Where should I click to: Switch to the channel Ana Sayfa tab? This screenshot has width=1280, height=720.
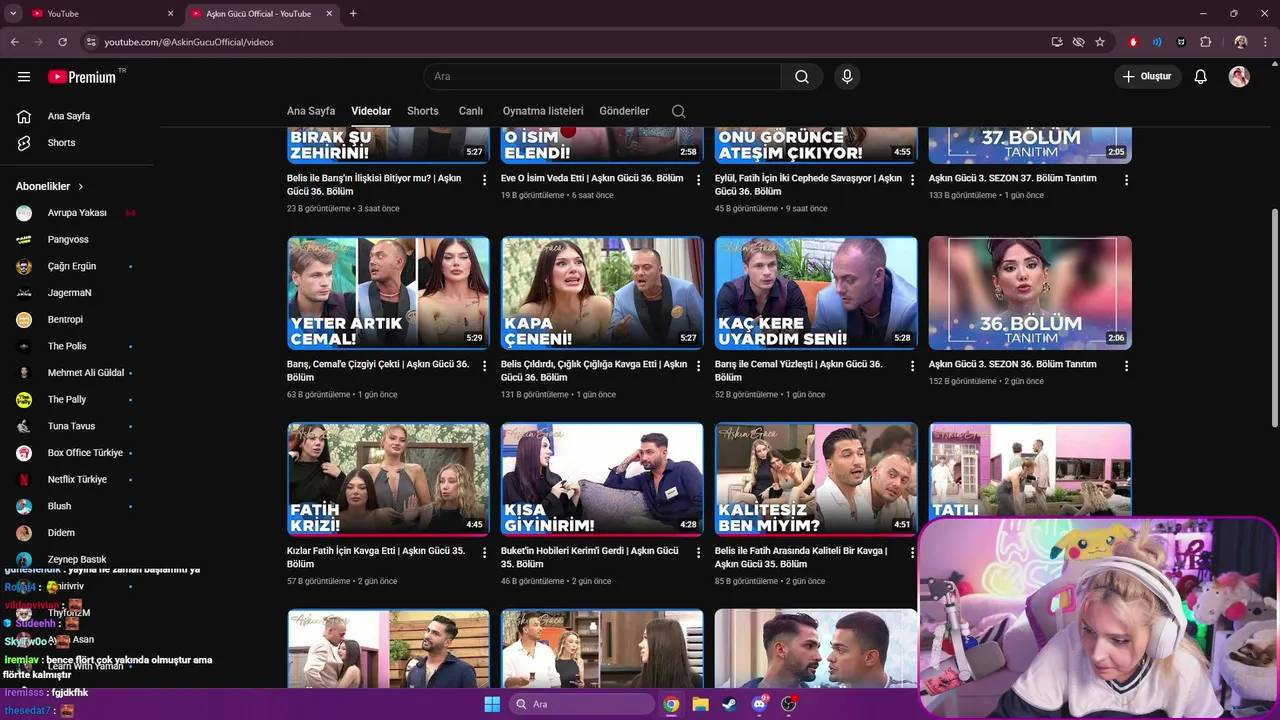click(x=311, y=111)
